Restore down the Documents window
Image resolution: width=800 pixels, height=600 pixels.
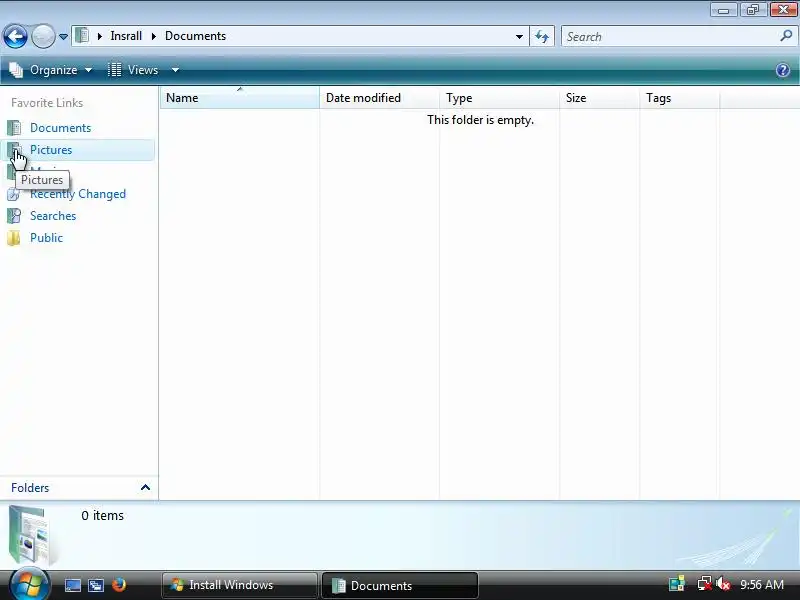(753, 10)
